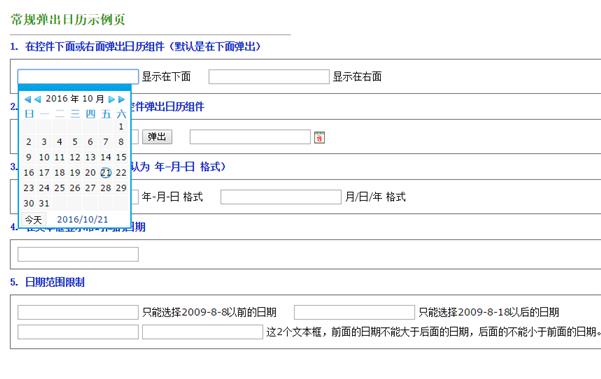Click the 六 weekday header in calendar

point(121,114)
